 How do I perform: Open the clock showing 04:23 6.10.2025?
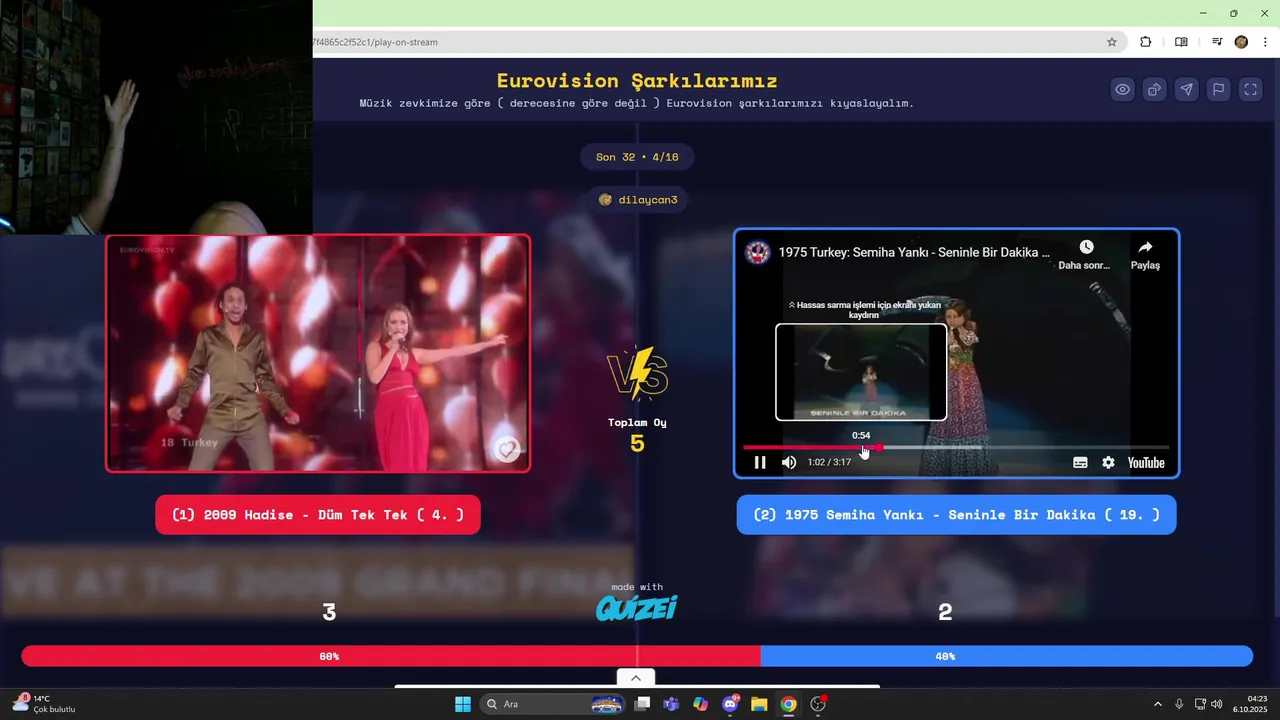[x=1250, y=704]
